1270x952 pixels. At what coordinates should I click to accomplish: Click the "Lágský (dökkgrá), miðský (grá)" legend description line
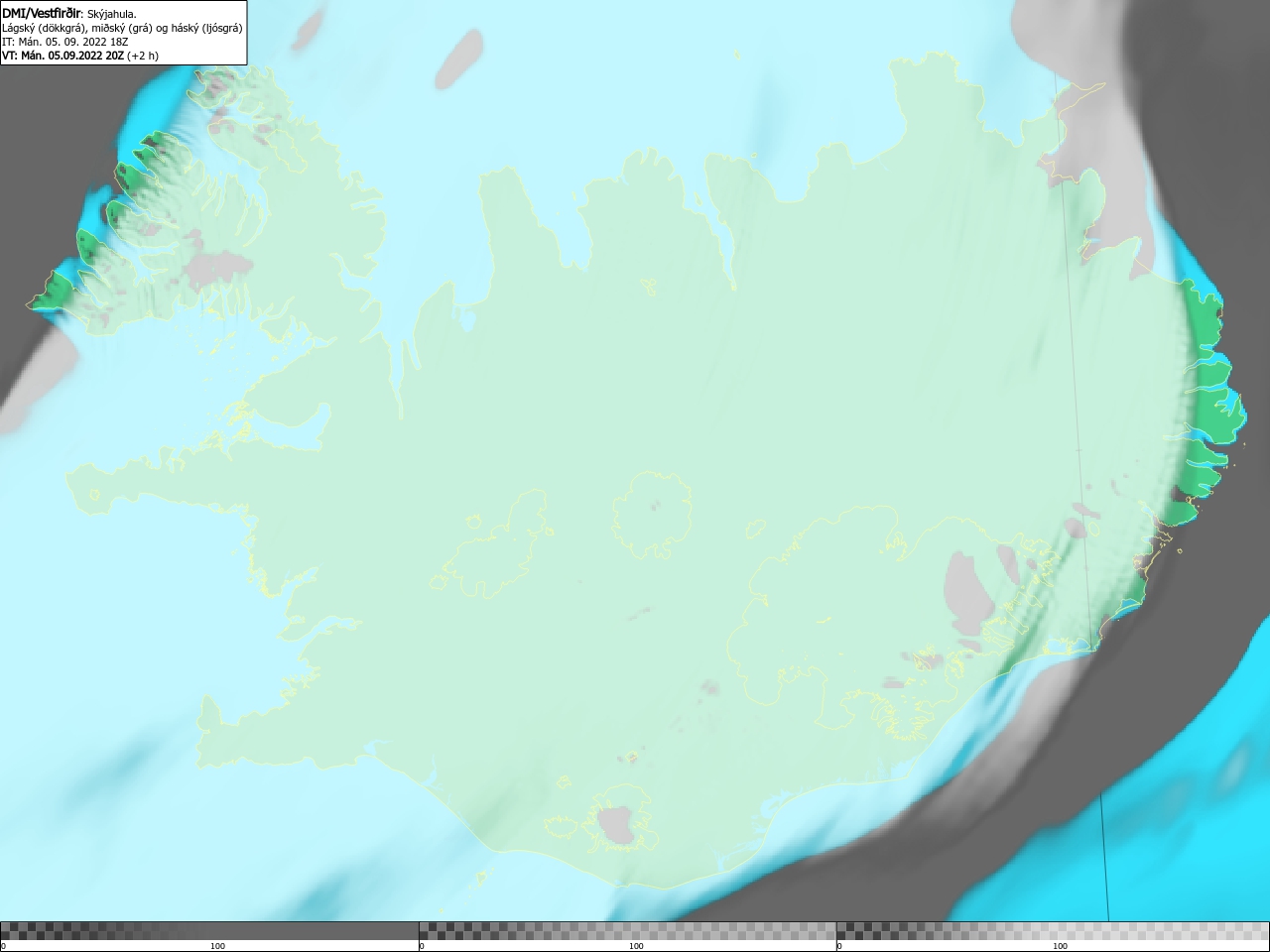click(x=122, y=28)
